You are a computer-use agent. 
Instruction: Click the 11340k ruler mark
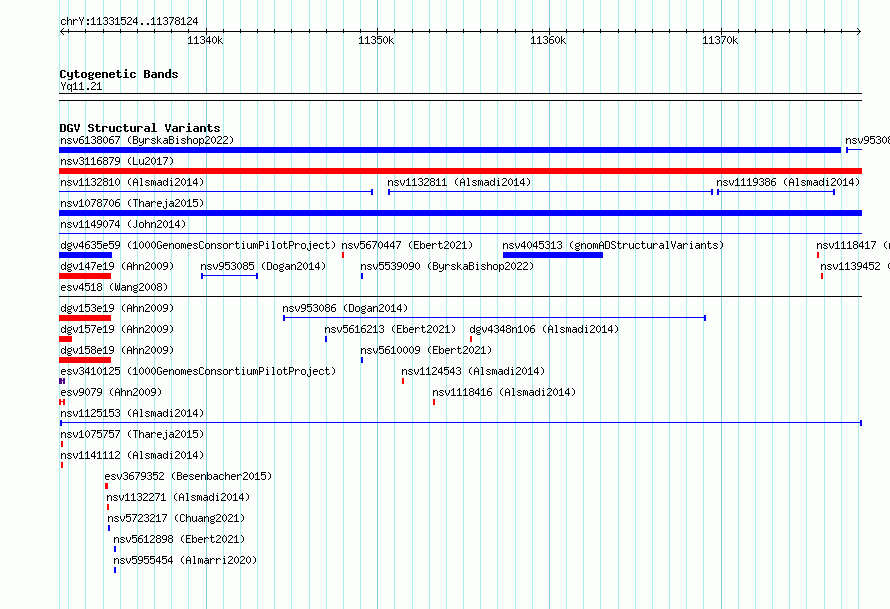coord(205,40)
